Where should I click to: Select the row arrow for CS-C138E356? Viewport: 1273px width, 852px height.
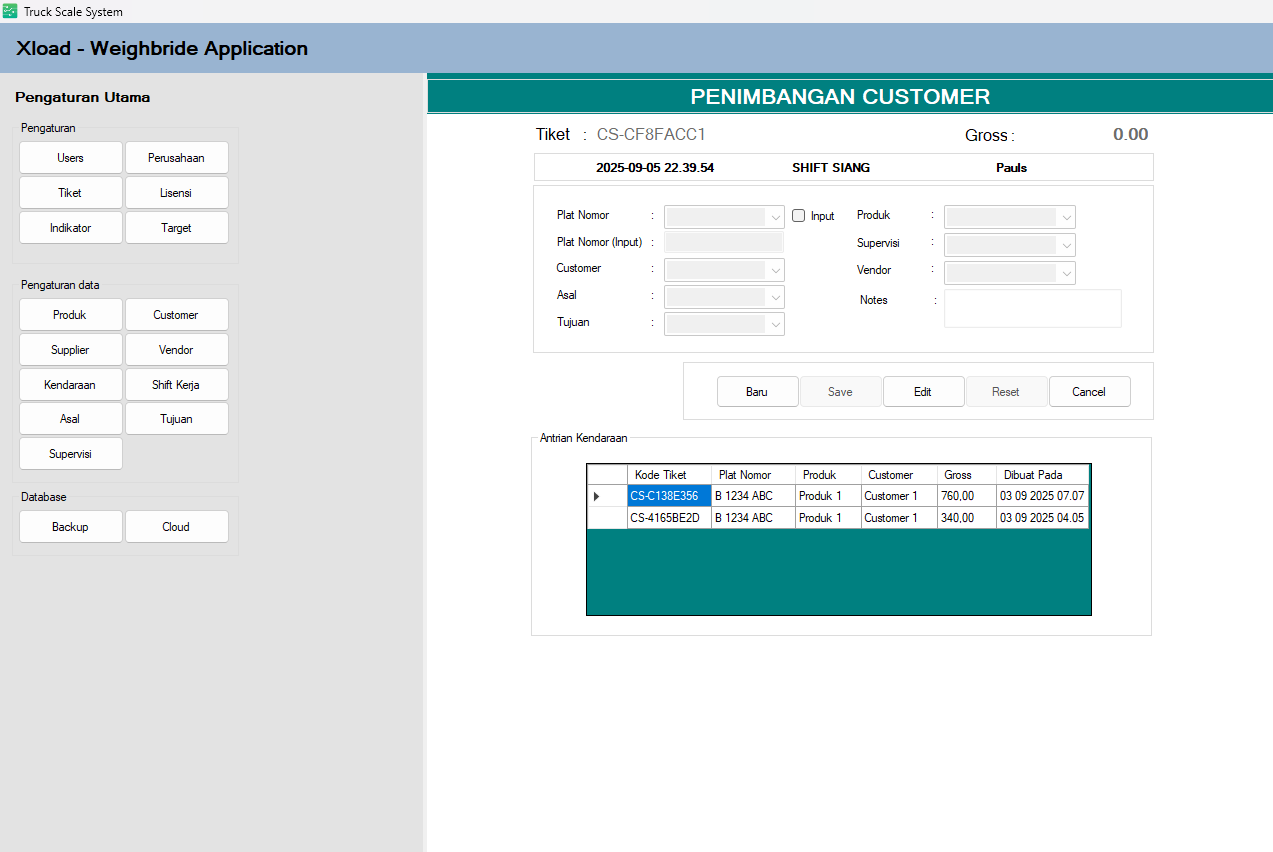(598, 496)
